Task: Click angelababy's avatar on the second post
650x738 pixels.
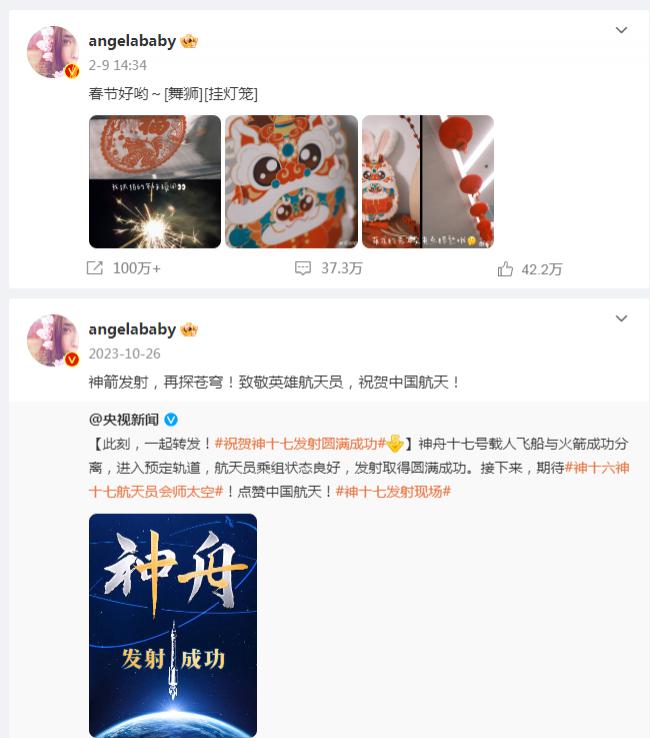Action: (x=53, y=340)
